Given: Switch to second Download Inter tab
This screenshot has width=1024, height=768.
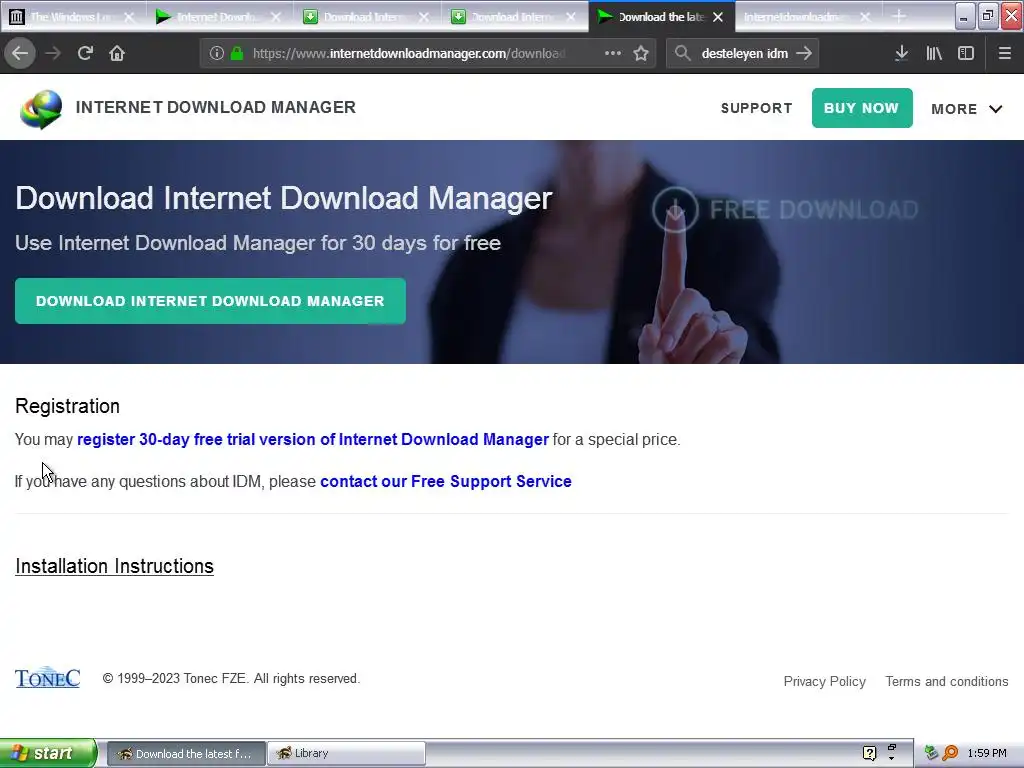Looking at the screenshot, I should coord(515,17).
